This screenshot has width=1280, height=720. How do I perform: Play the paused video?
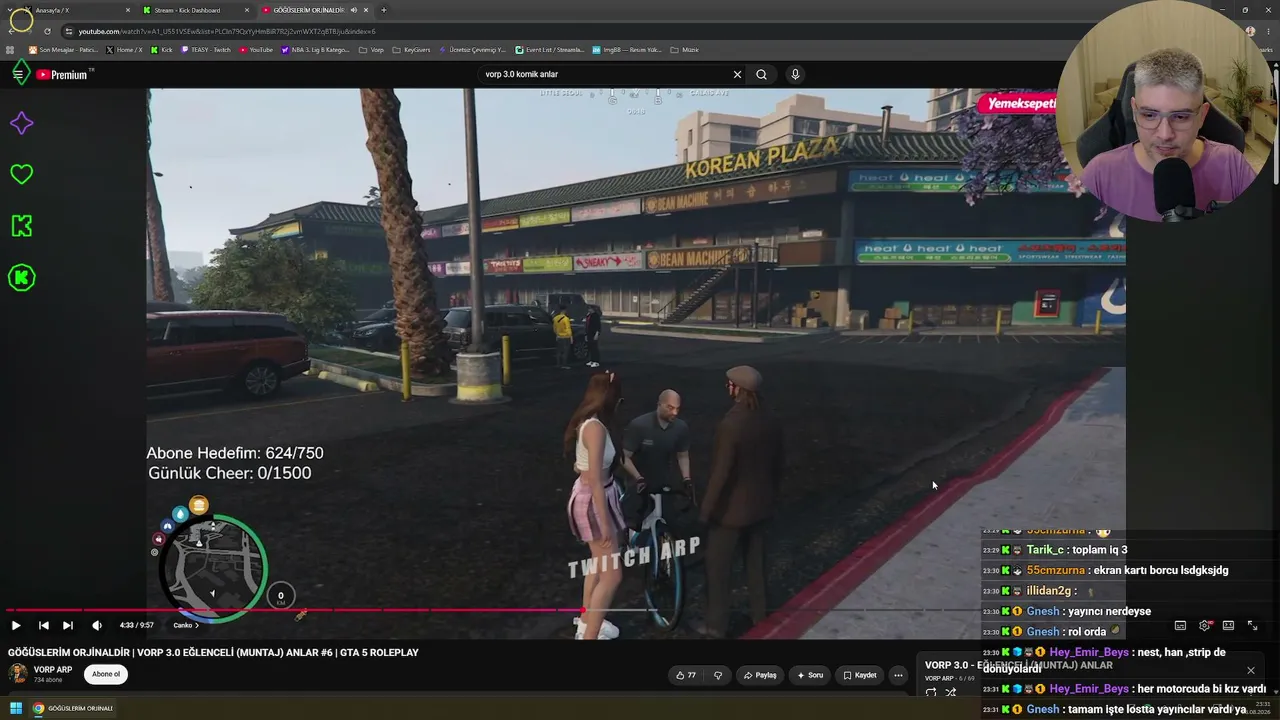tap(16, 625)
